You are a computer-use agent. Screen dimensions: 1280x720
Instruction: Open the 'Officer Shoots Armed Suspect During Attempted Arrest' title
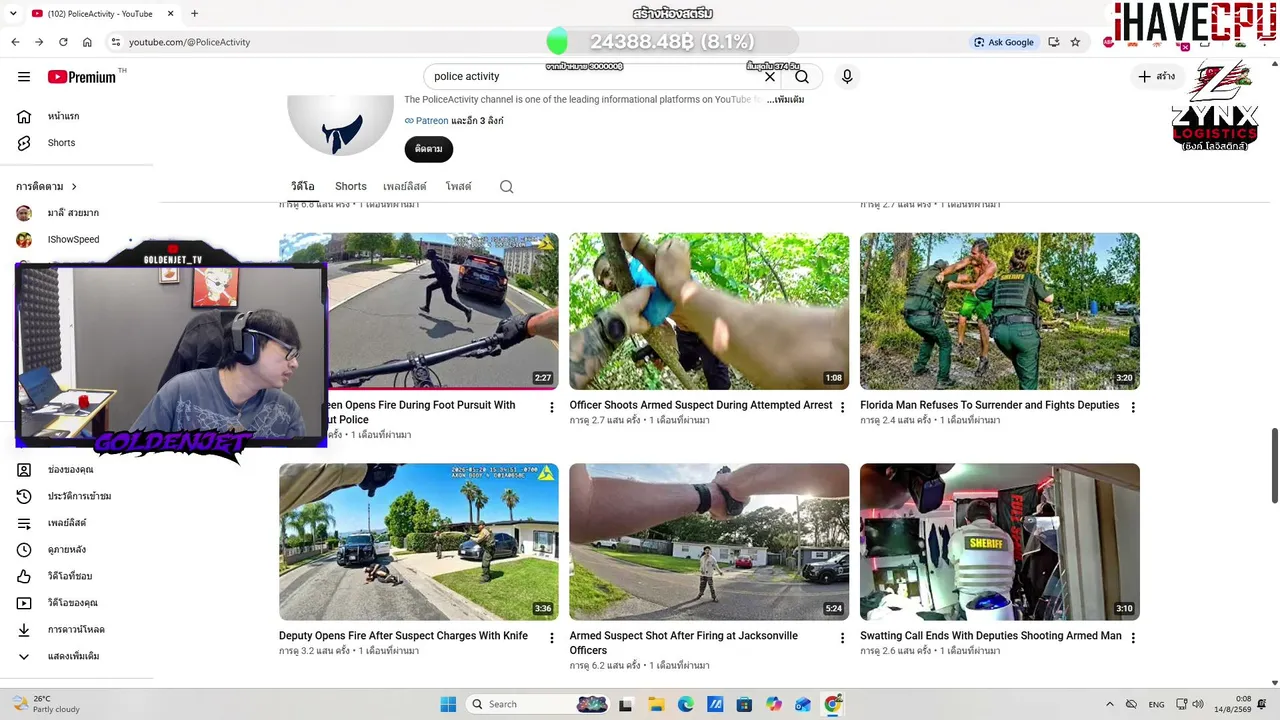(x=701, y=405)
